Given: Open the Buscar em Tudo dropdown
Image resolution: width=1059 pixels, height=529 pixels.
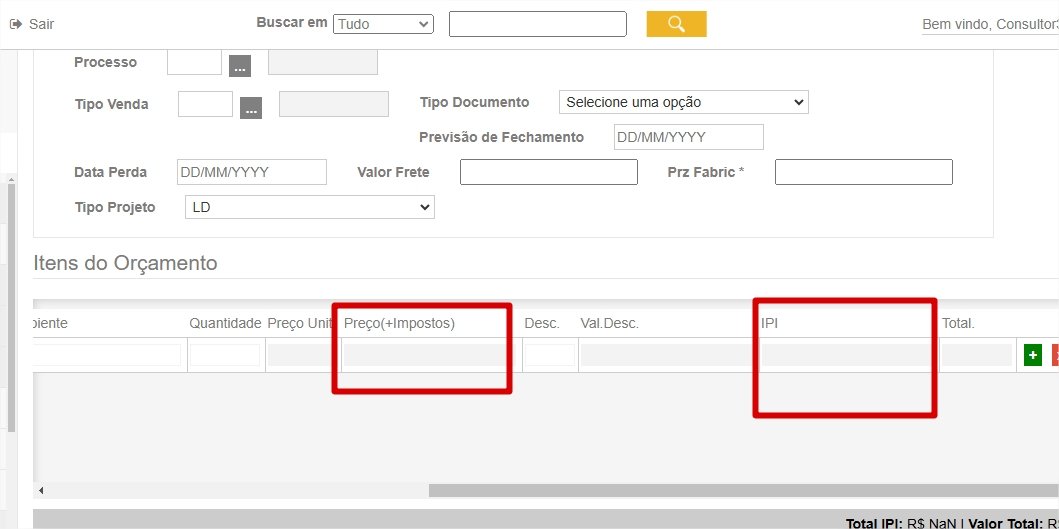Looking at the screenshot, I should (x=383, y=24).
